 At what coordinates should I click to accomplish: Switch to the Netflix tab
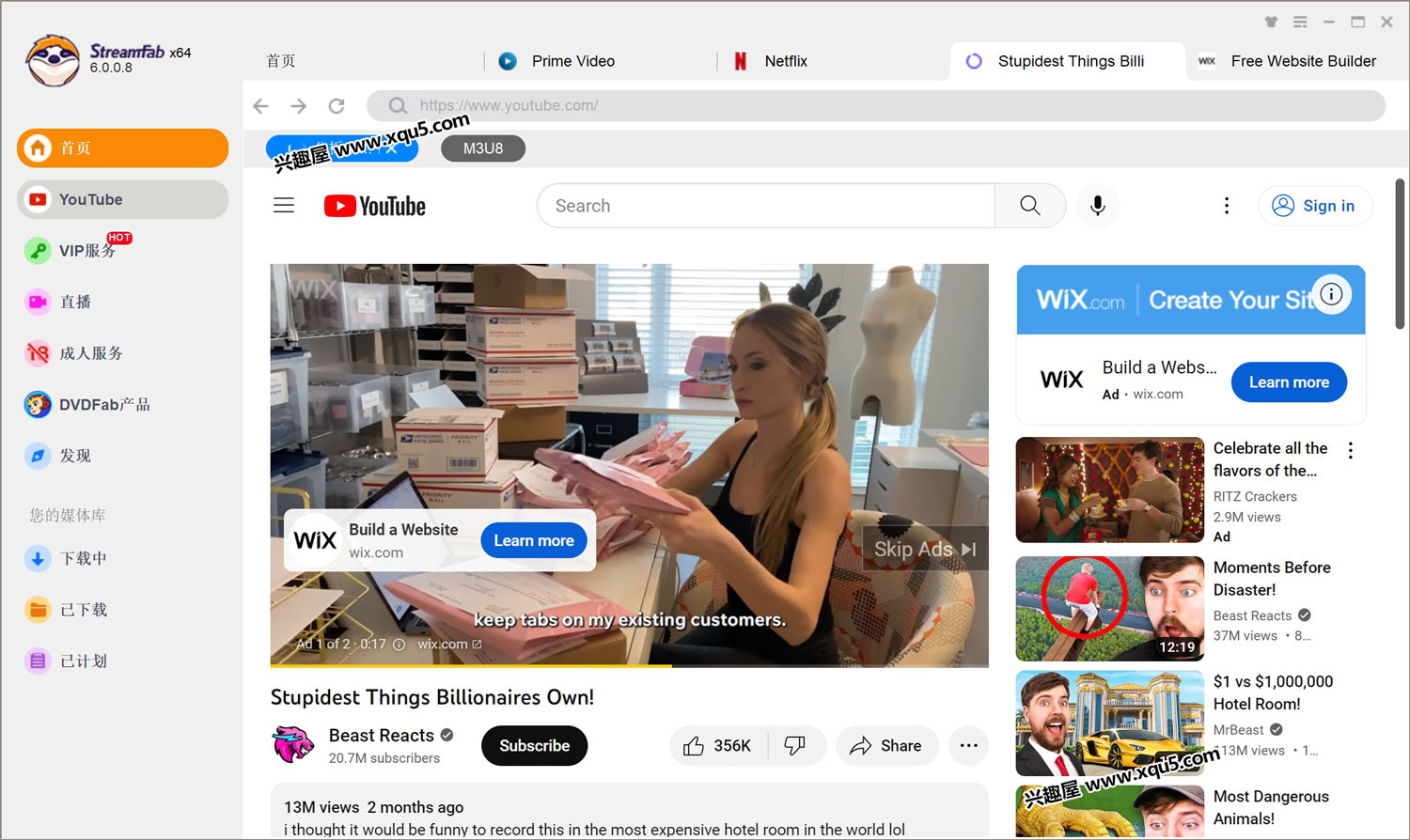[785, 61]
